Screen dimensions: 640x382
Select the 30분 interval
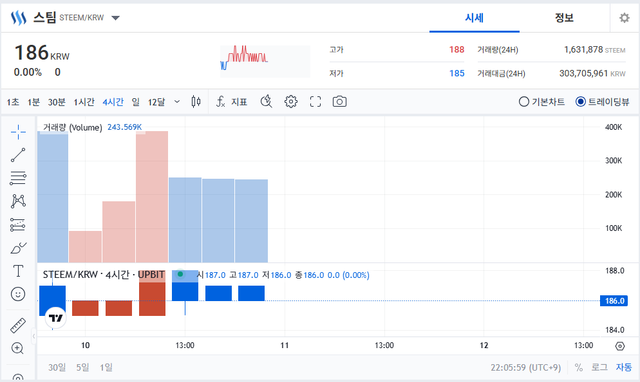(x=57, y=102)
